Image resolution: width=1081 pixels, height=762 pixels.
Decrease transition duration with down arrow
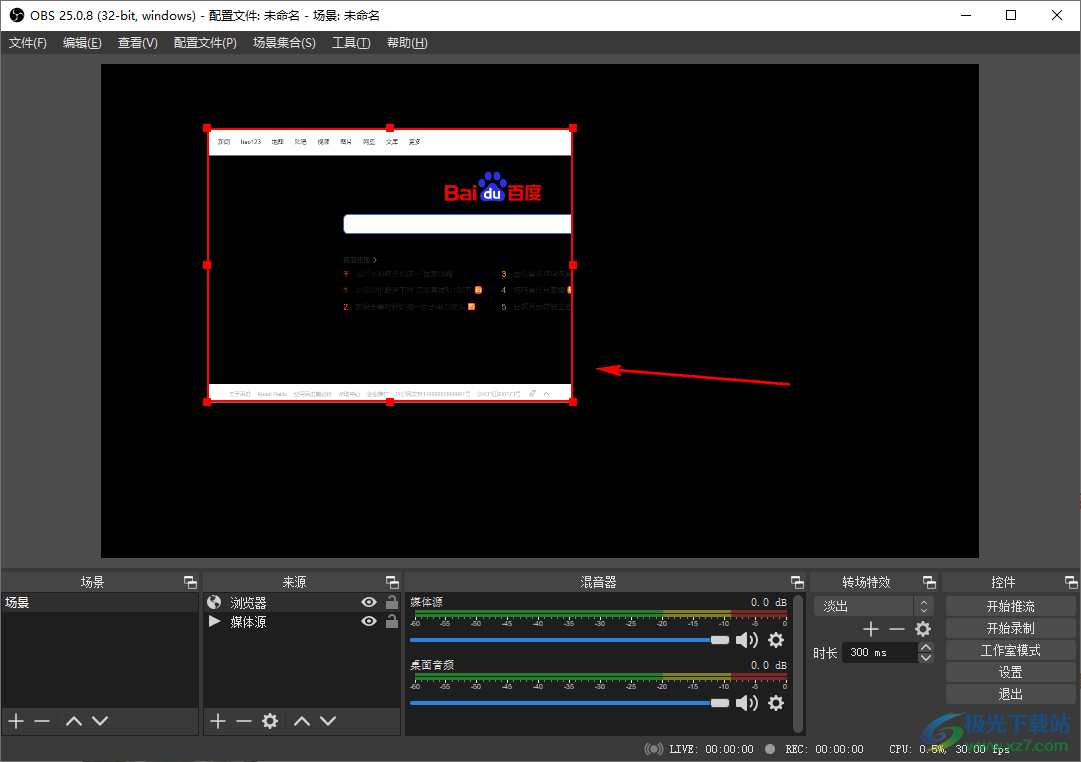pos(926,658)
